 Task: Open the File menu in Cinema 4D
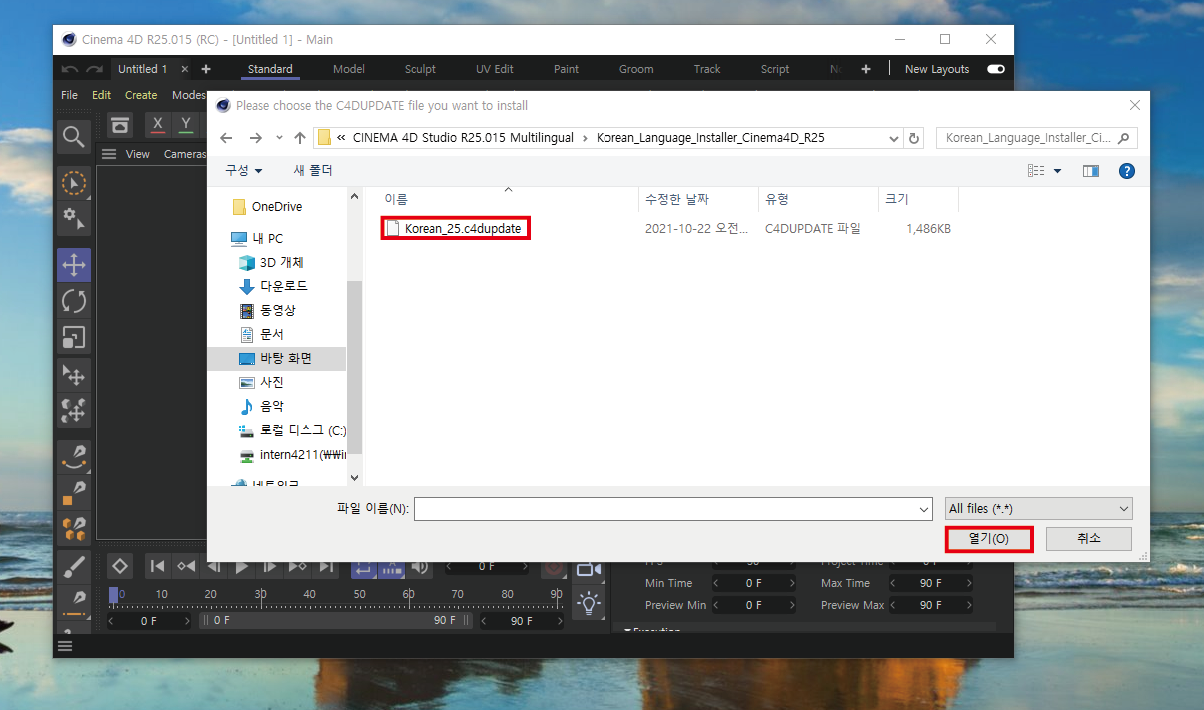click(x=69, y=95)
